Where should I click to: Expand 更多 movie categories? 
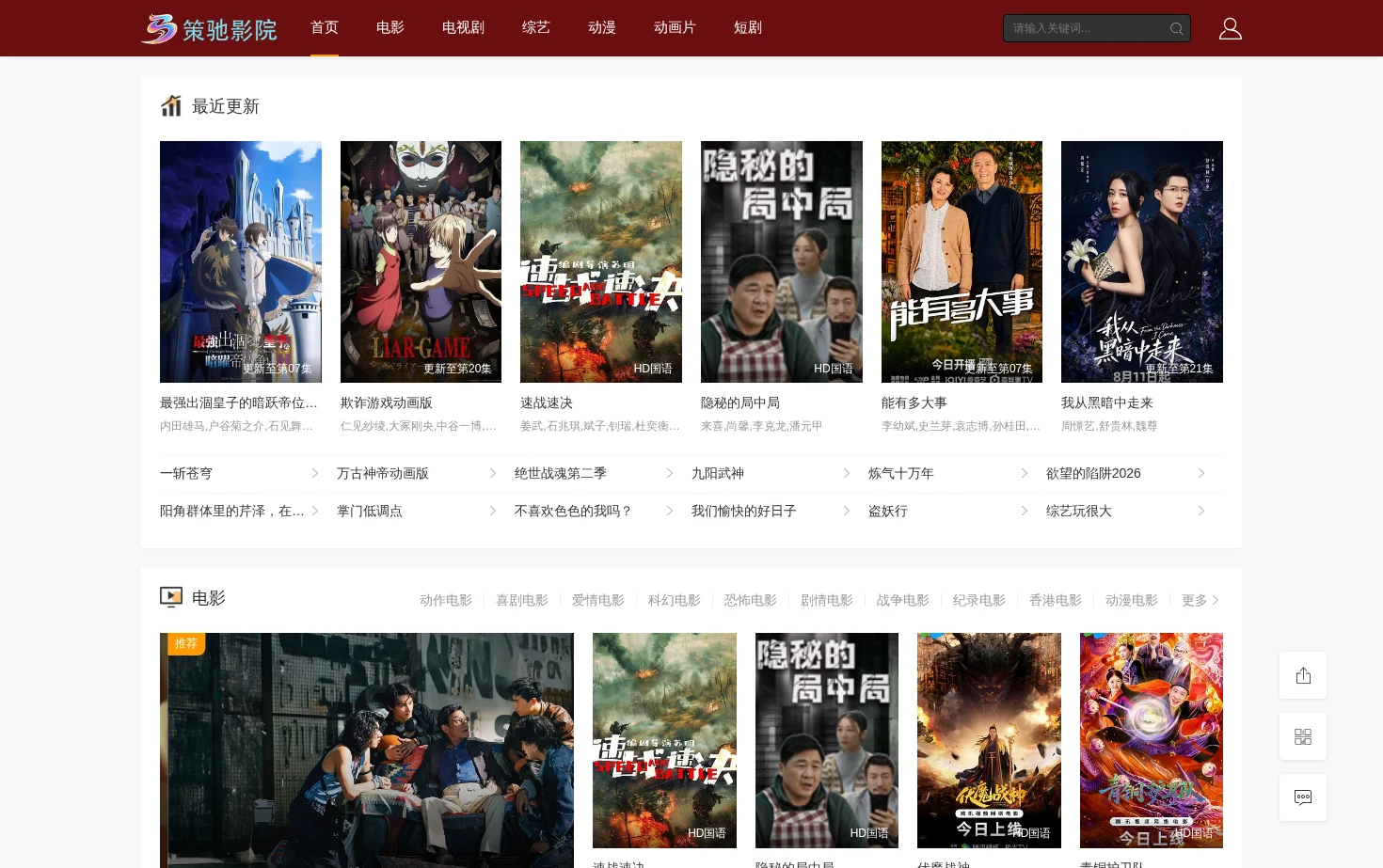pyautogui.click(x=1200, y=600)
